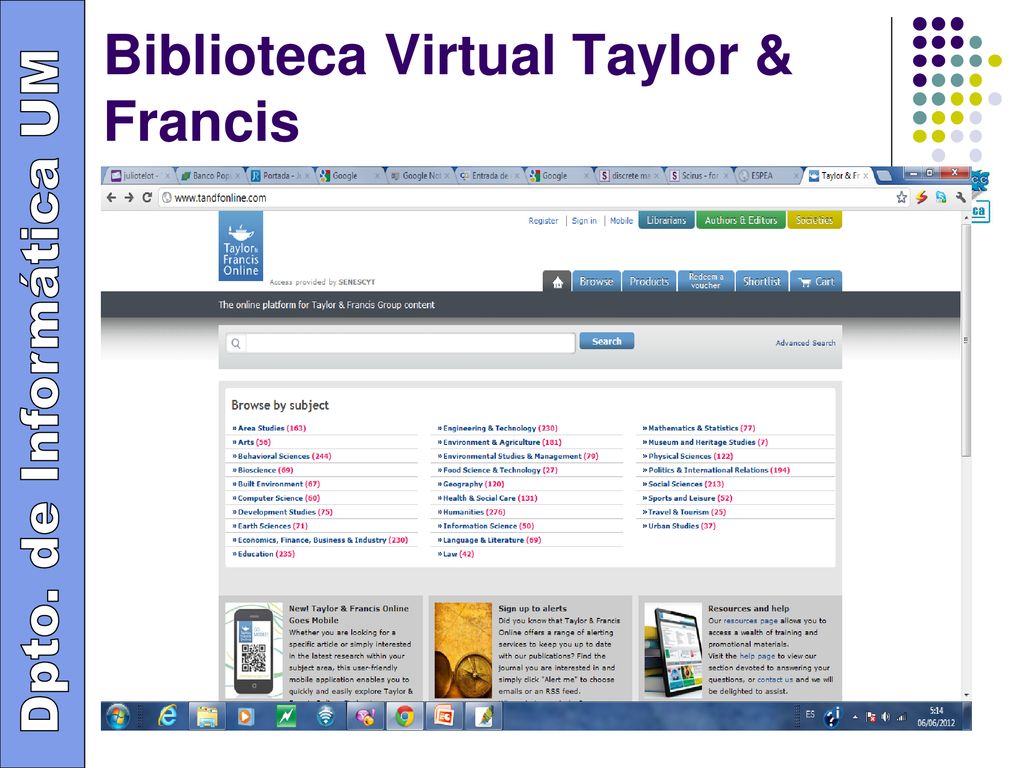1024x768 pixels.
Task: Browse the Law subject
Action: click(458, 554)
